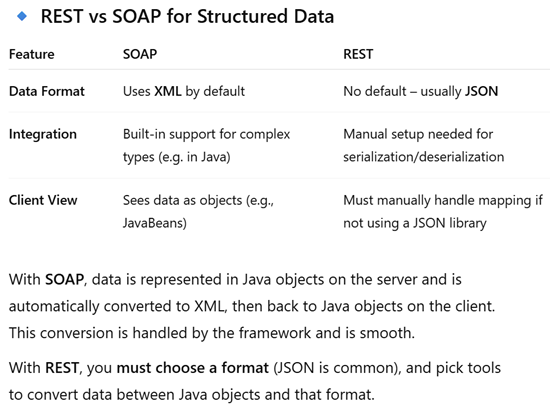The width and height of the screenshot is (550, 414).
Task: Click the blue diamond bullet icon
Action: pyautogui.click(x=22, y=16)
